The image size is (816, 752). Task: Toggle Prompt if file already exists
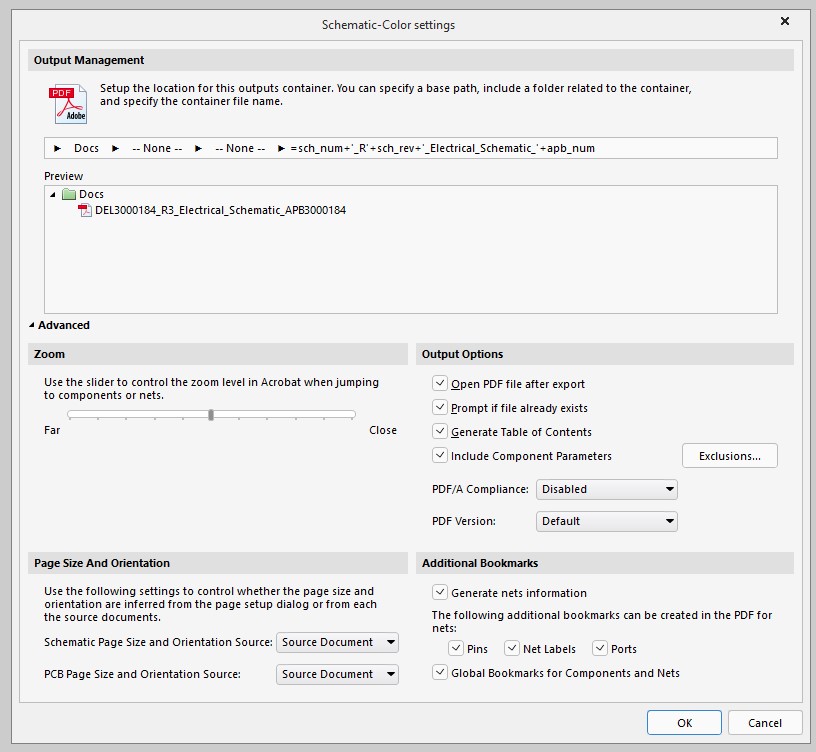440,407
